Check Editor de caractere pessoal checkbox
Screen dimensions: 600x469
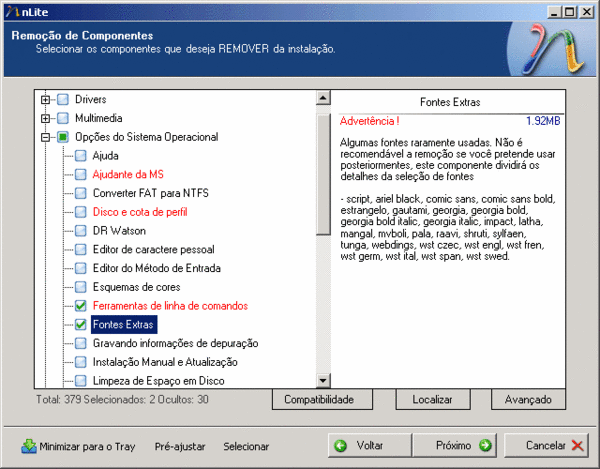tap(80, 249)
